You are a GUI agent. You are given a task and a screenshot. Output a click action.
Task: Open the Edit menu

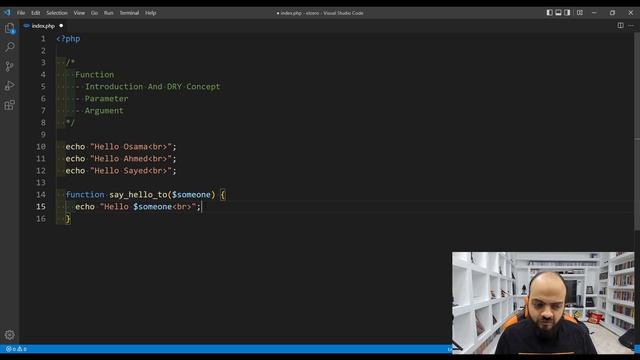click(36, 13)
